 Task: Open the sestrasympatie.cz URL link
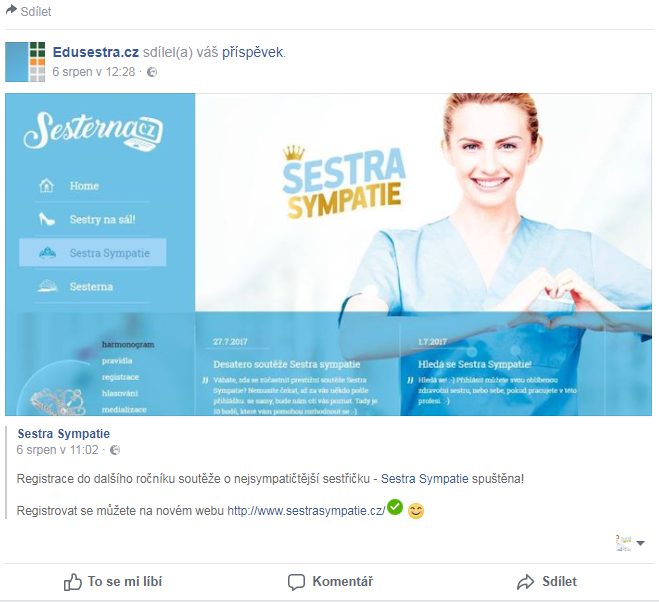tap(306, 511)
